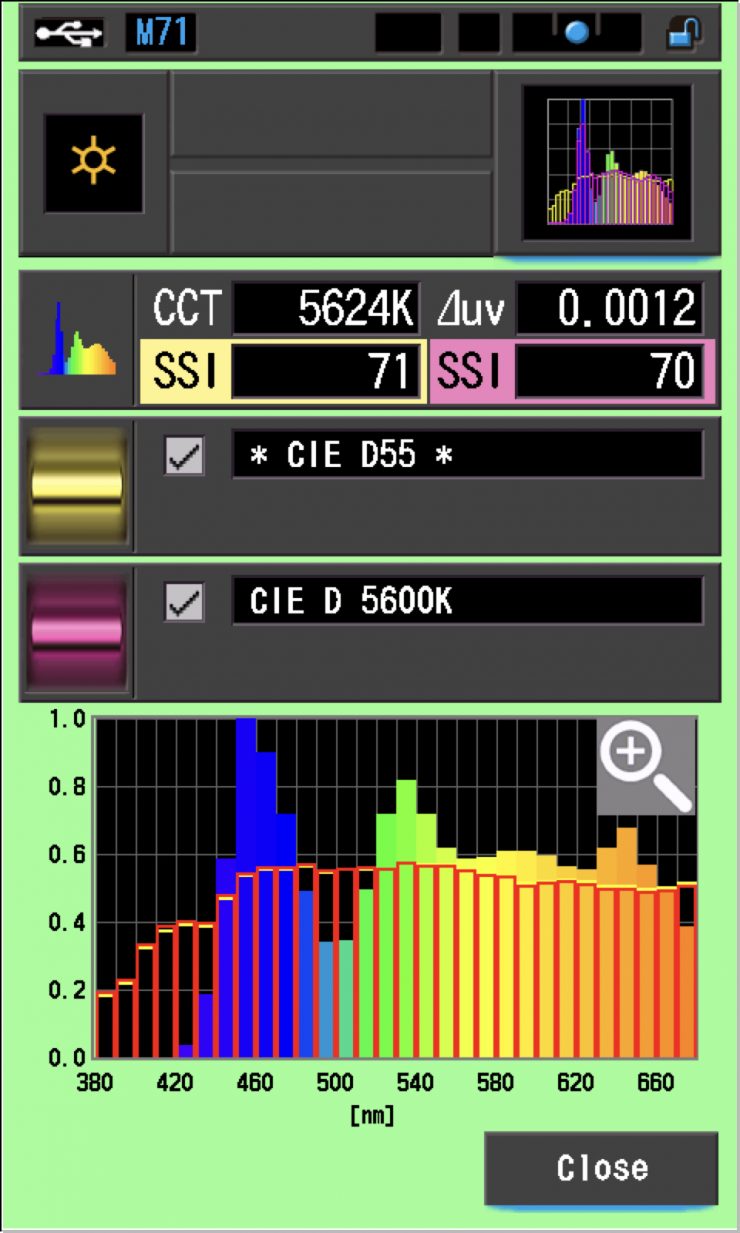Zoom graph with magnifier plus icon
Viewport: 740px width, 1233px height.
click(646, 765)
